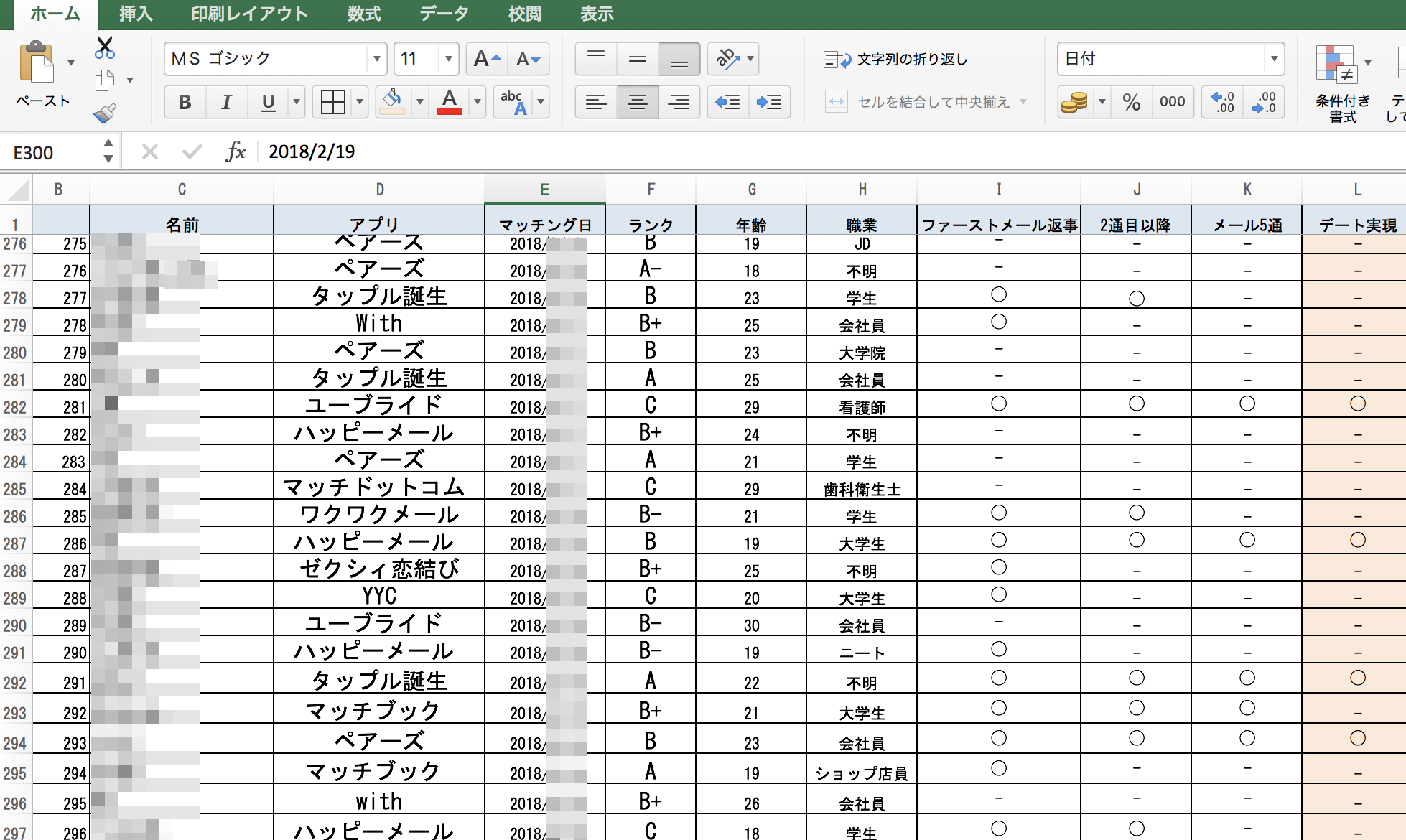Viewport: 1406px width, 840px height.
Task: Open conditional formatting 条件付き書式
Action: pyautogui.click(x=1343, y=83)
